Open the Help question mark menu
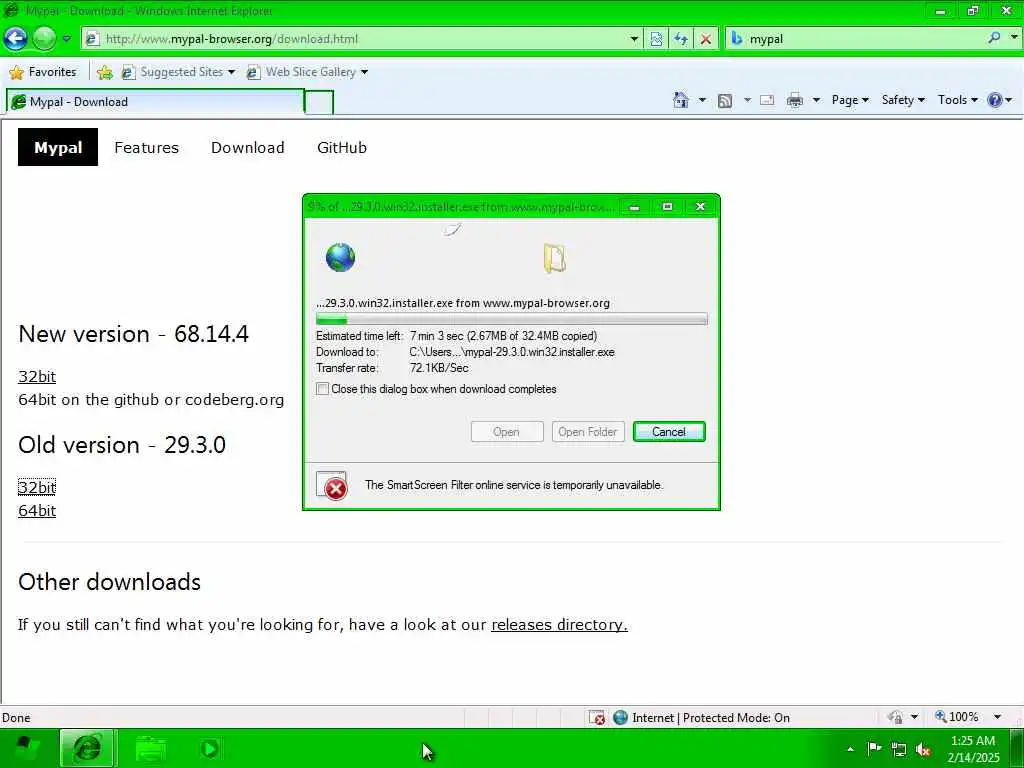This screenshot has width=1024, height=768. (x=999, y=100)
